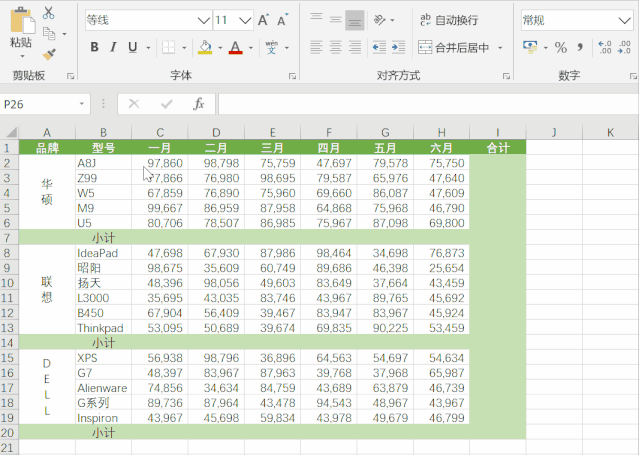Click the Borders icon
639x455 pixels.
(168, 47)
